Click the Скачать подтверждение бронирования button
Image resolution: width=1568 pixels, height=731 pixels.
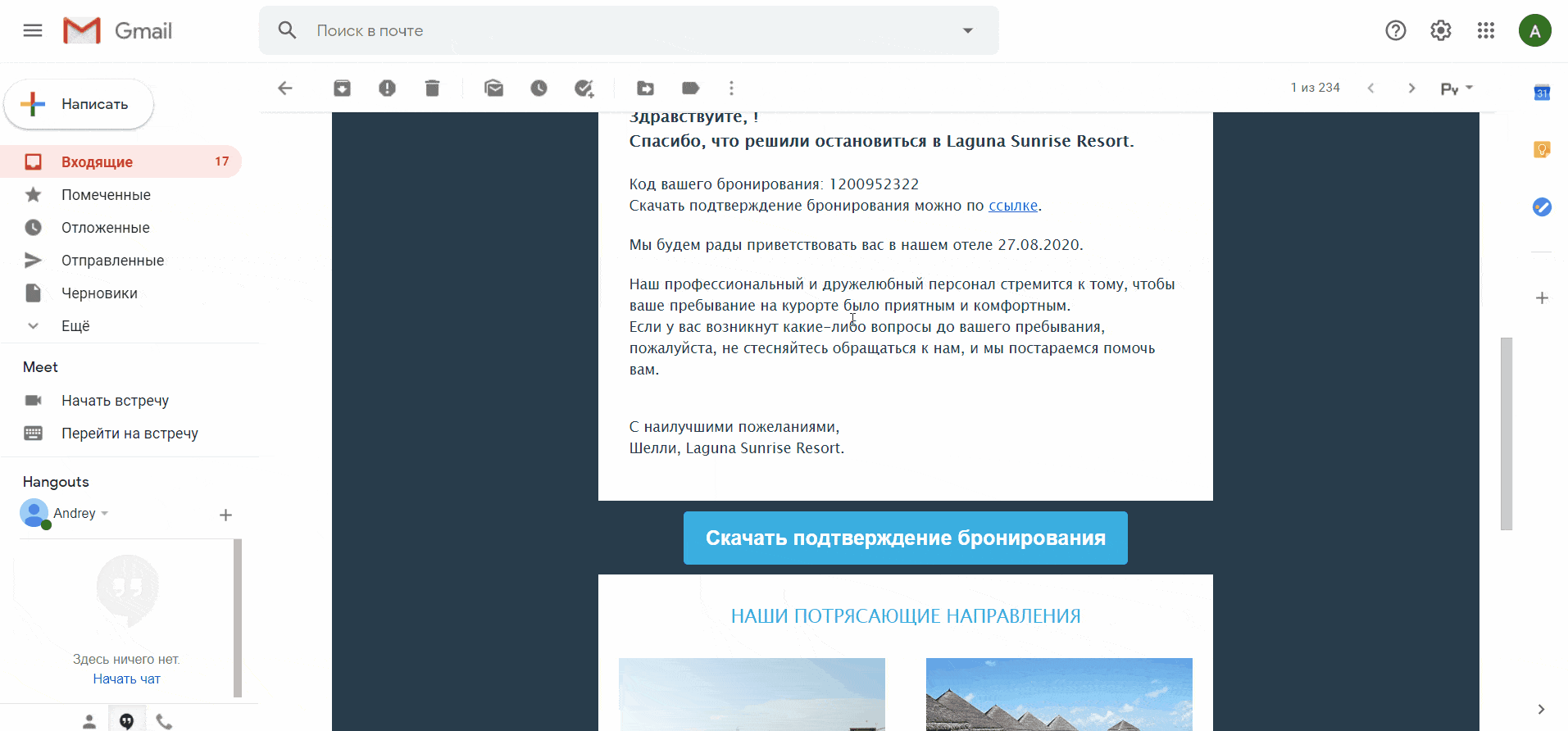(905, 538)
